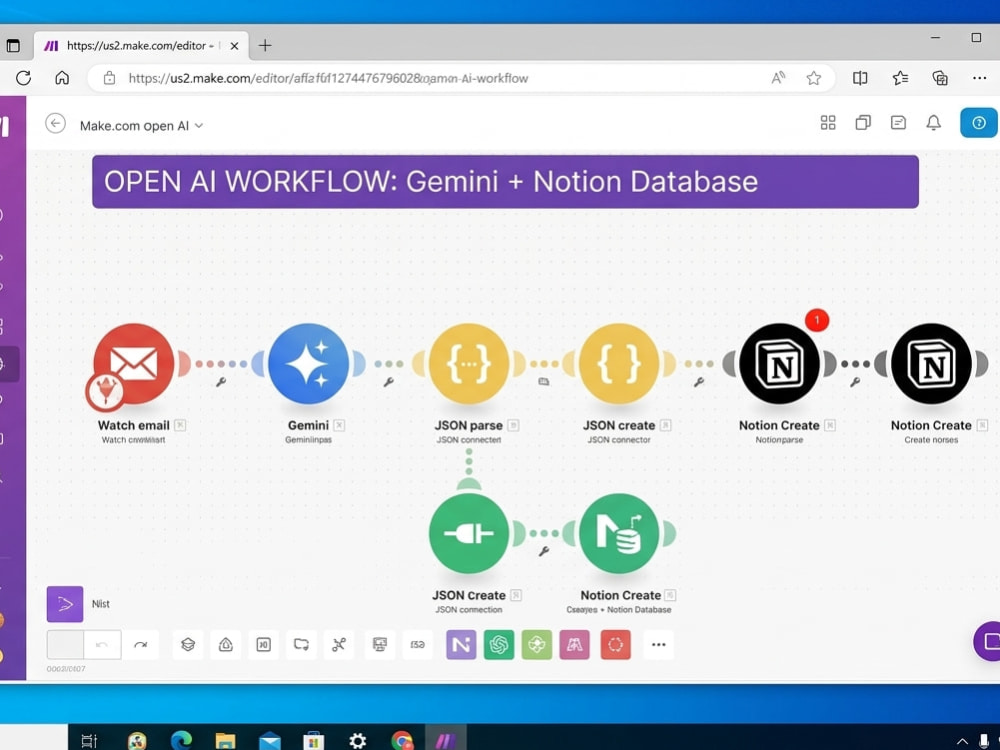Close the us2.make.com browser tab

point(234,46)
